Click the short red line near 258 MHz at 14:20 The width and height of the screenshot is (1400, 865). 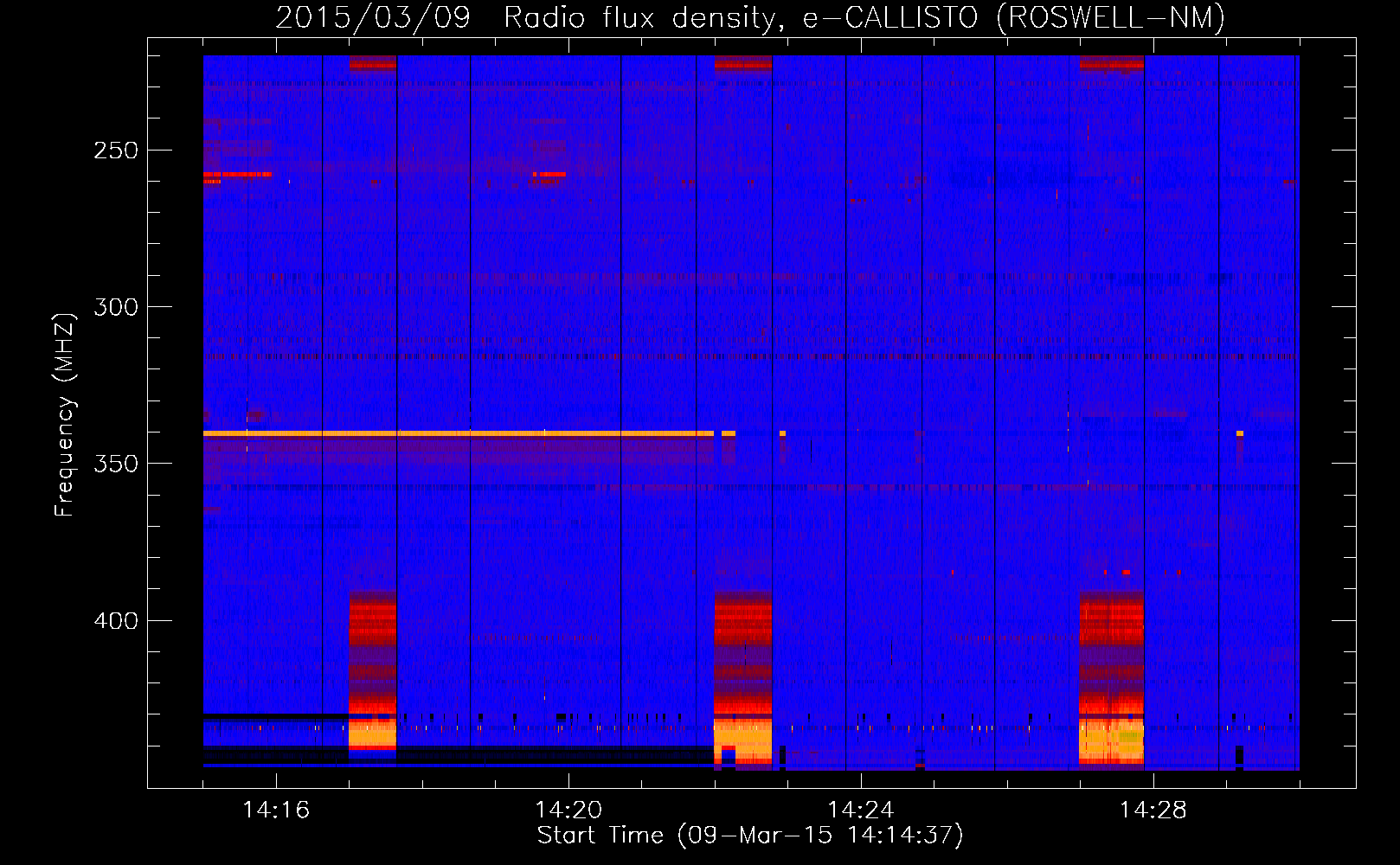[549, 175]
